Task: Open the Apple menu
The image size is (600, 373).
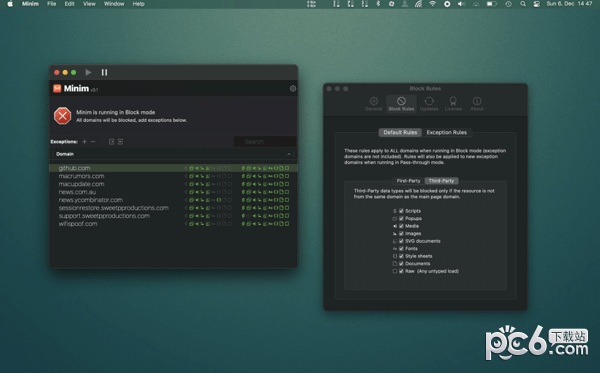Action: coord(10,4)
